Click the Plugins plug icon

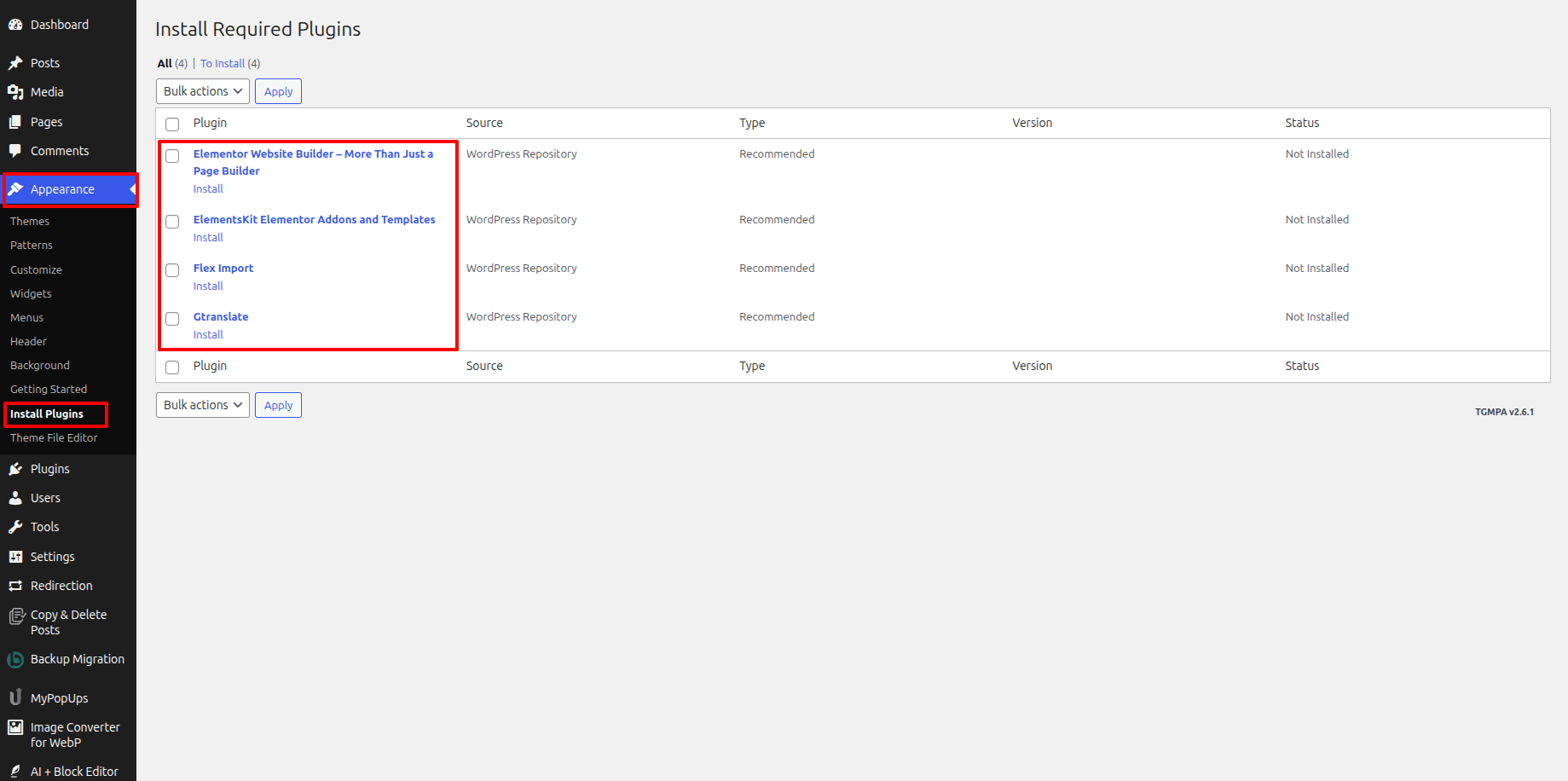pos(15,469)
